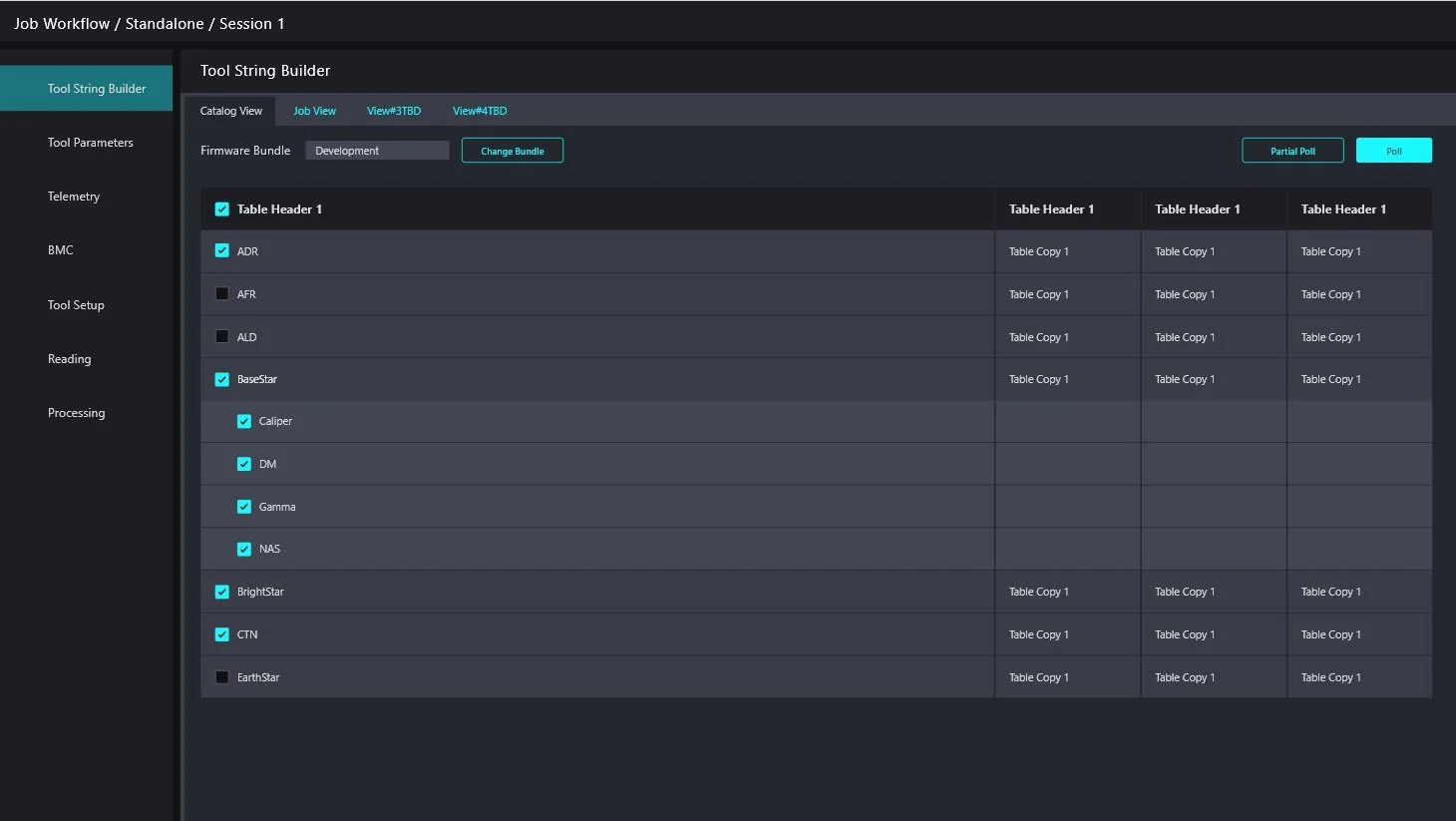Switch to the View#3TBD tab
Image resolution: width=1456 pixels, height=821 pixels.
pos(394,111)
